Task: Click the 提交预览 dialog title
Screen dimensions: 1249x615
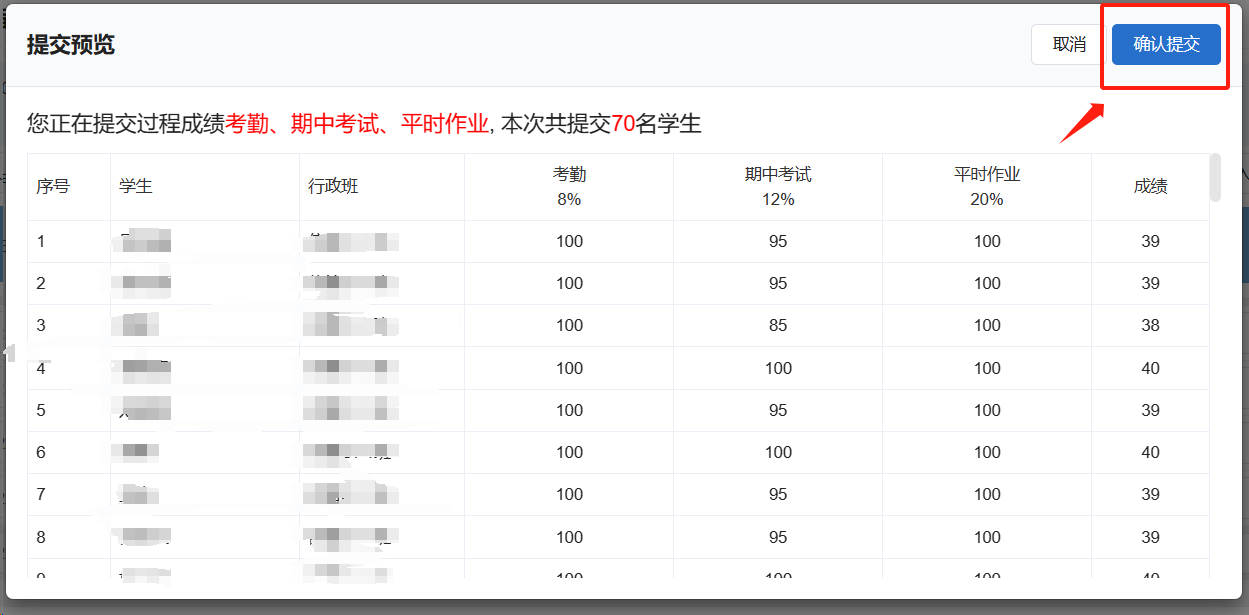Action: pos(71,45)
